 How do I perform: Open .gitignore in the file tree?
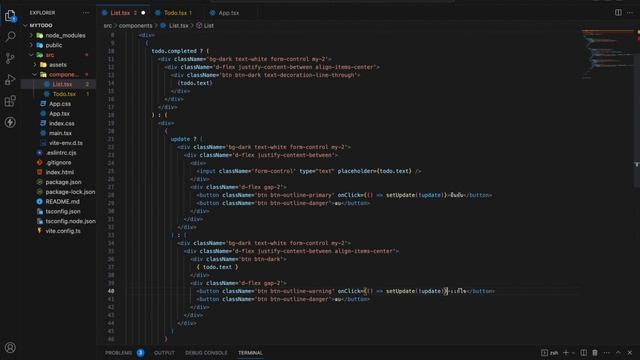(x=58, y=162)
